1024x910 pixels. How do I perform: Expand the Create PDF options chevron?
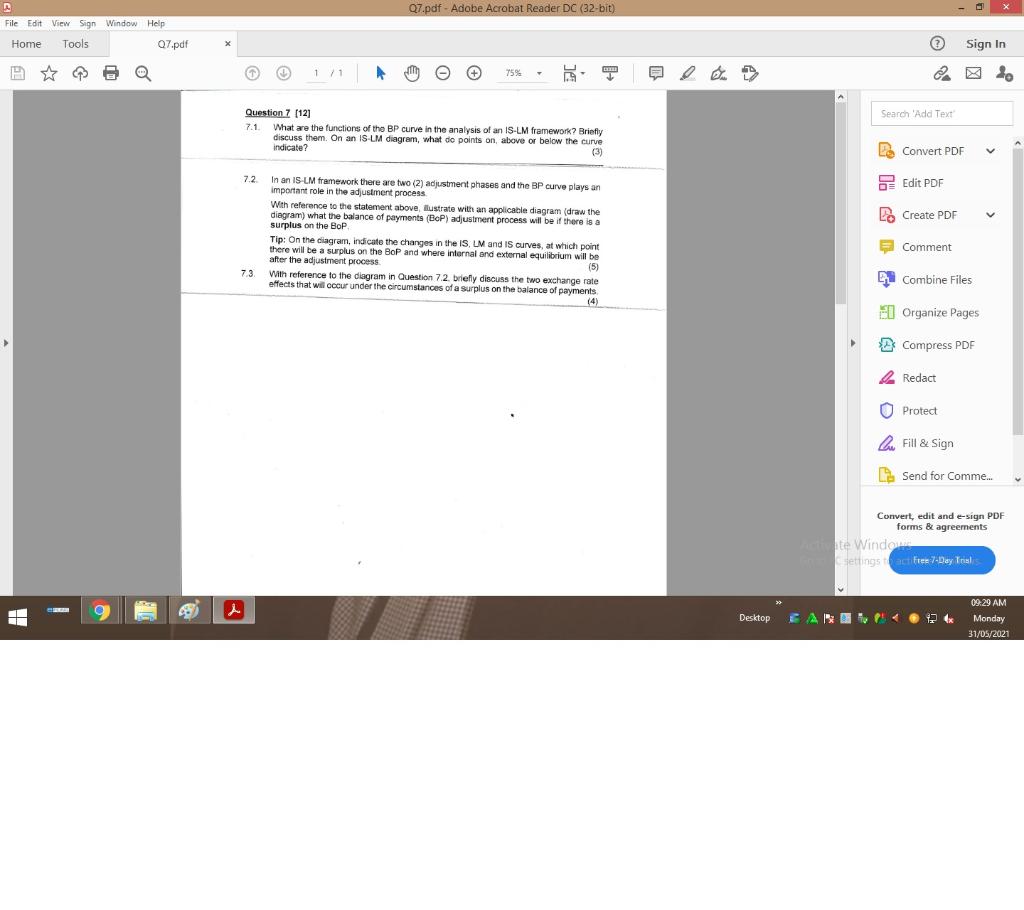[990, 214]
